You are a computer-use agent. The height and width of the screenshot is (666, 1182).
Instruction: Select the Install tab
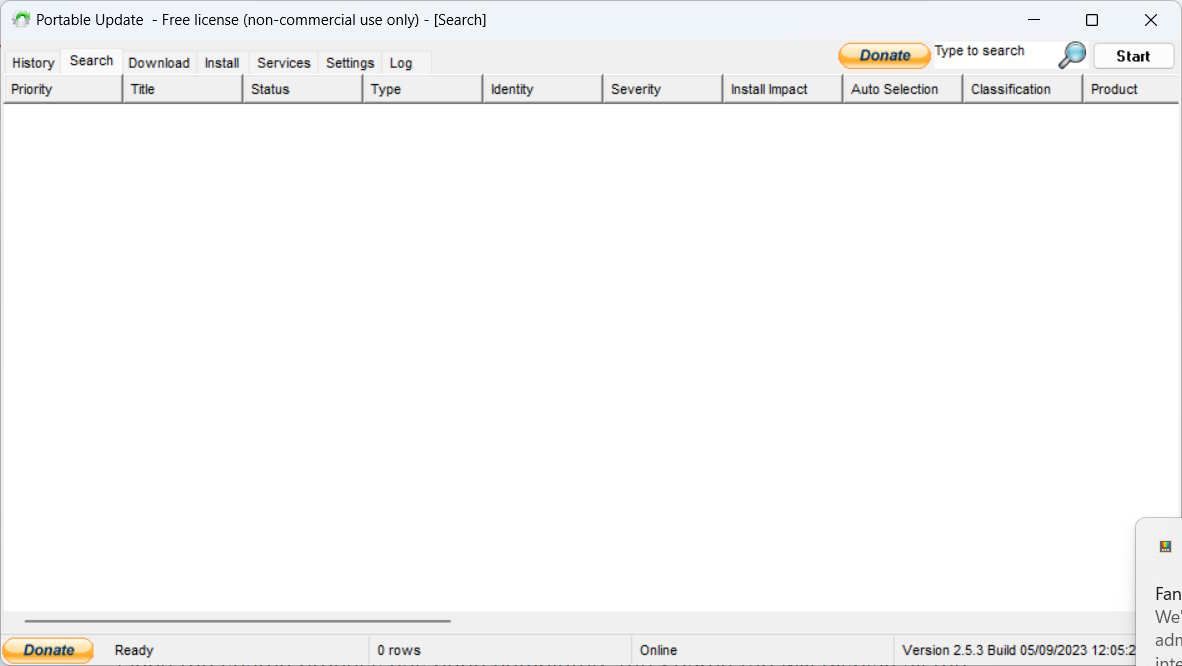(221, 62)
